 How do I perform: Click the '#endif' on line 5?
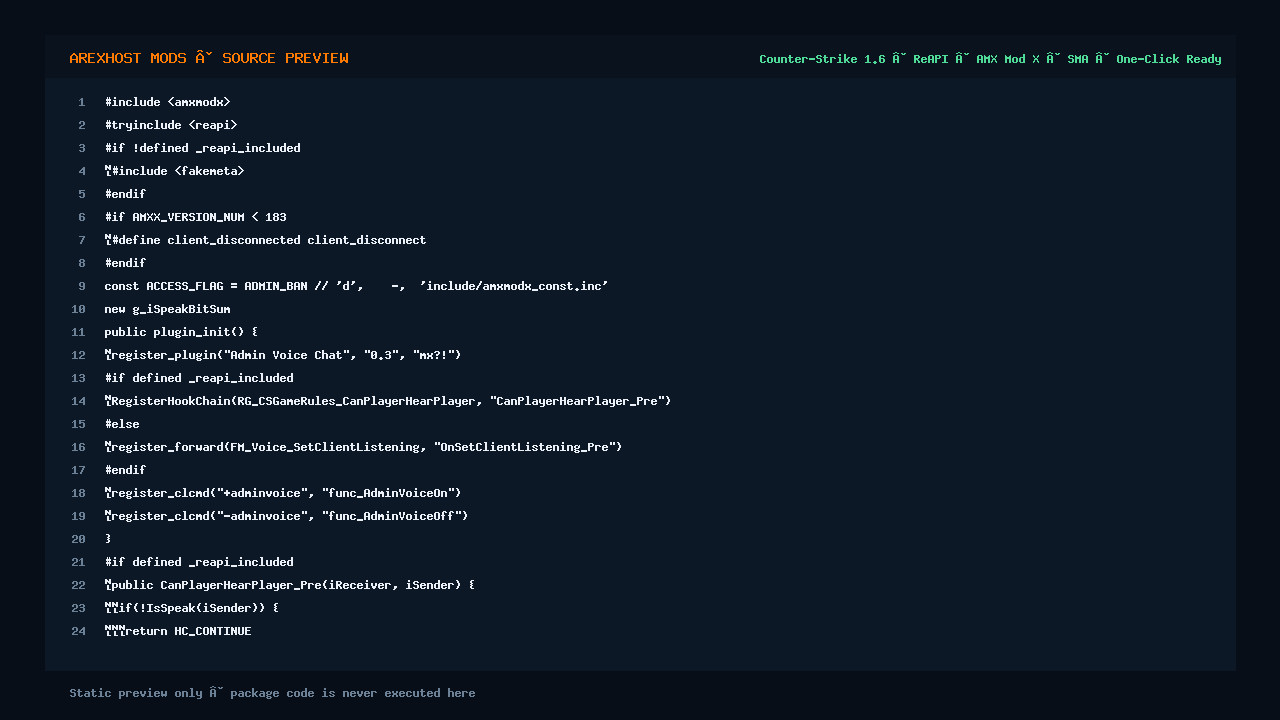(x=125, y=194)
